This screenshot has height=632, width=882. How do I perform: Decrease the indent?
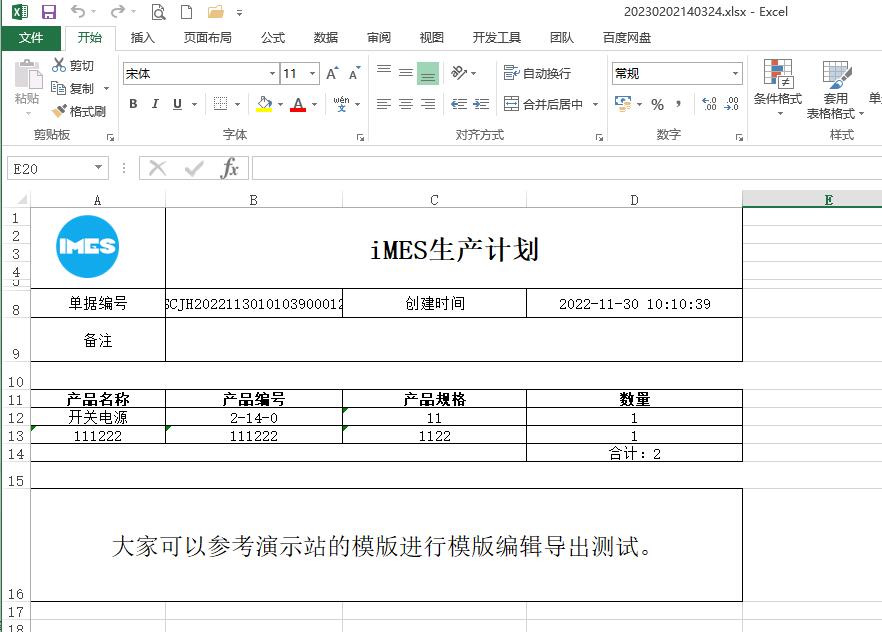tap(459, 104)
